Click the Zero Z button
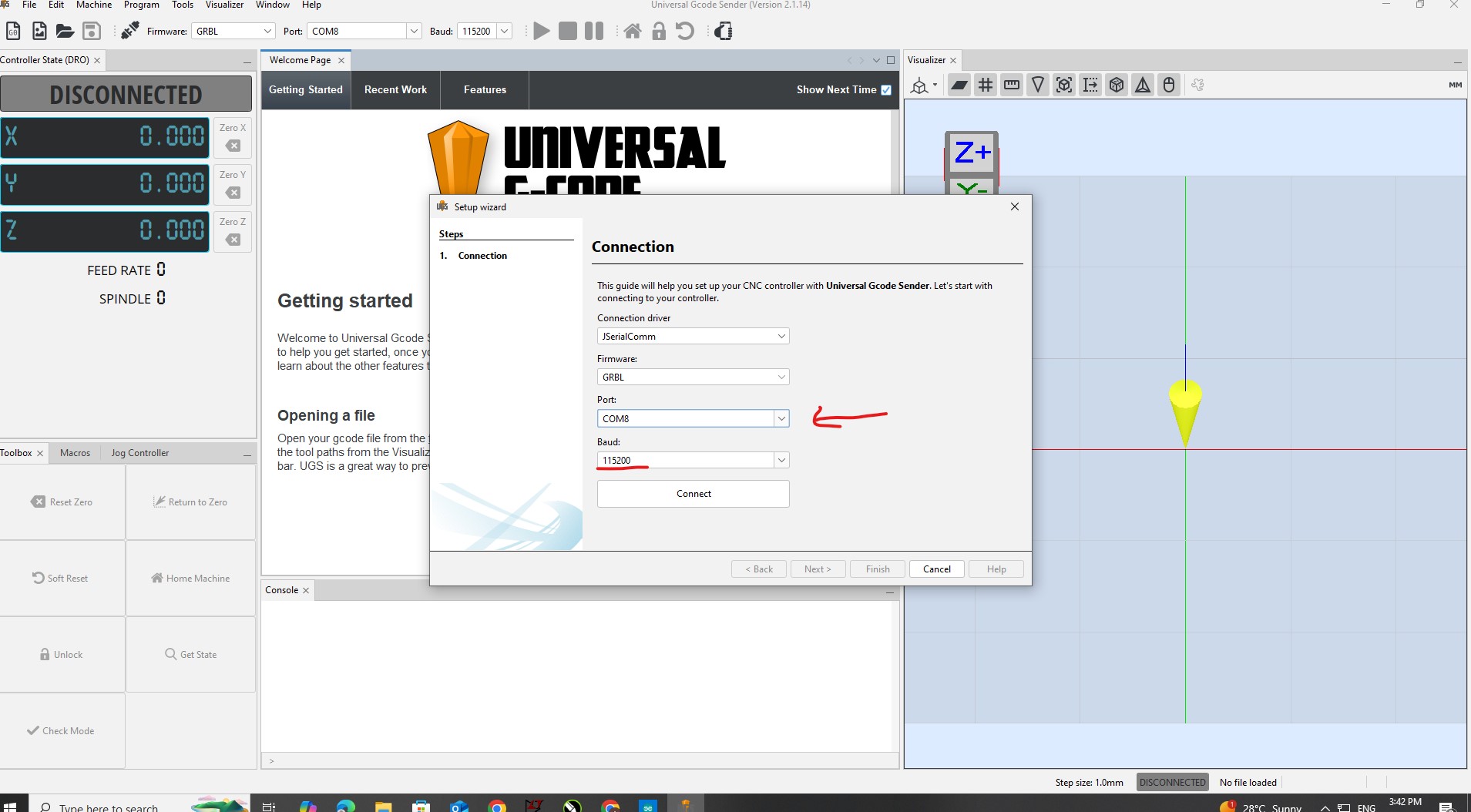Screen dimensions: 1471x812 pos(233,230)
